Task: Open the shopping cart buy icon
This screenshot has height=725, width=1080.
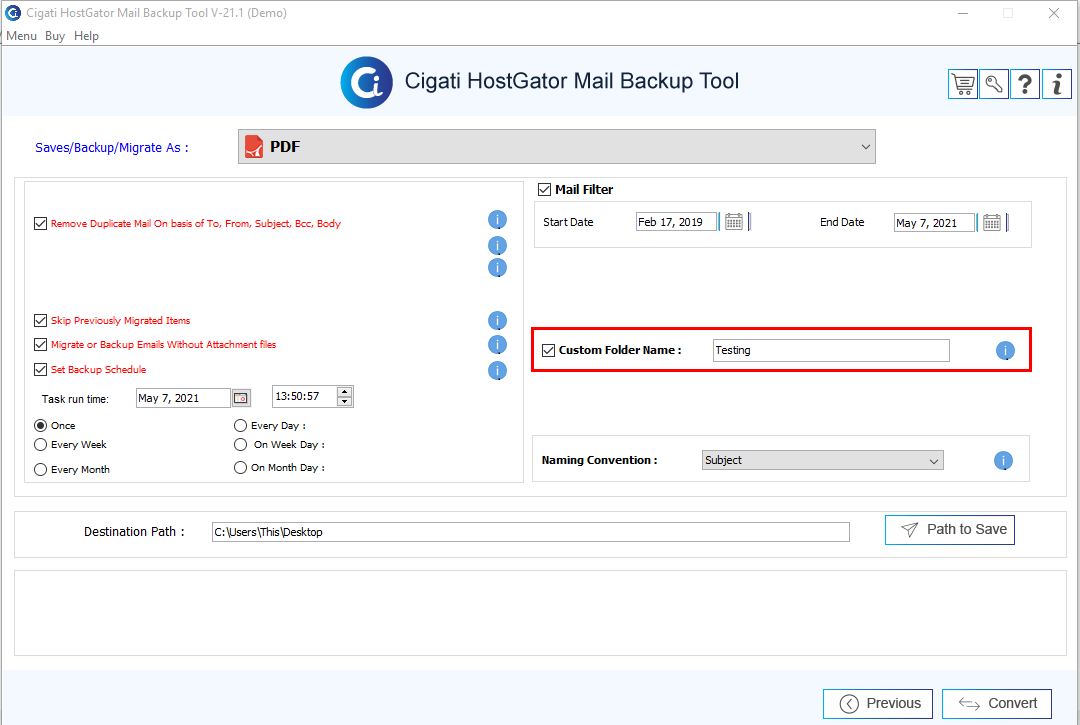Action: (x=962, y=85)
